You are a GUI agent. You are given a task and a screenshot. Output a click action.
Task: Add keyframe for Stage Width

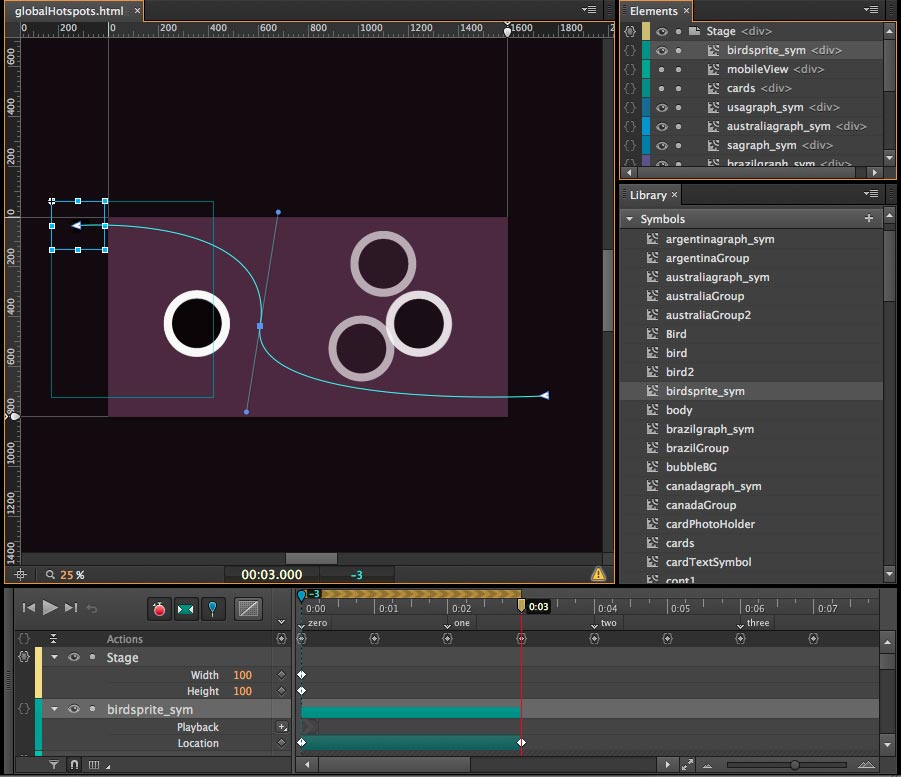pyautogui.click(x=282, y=675)
